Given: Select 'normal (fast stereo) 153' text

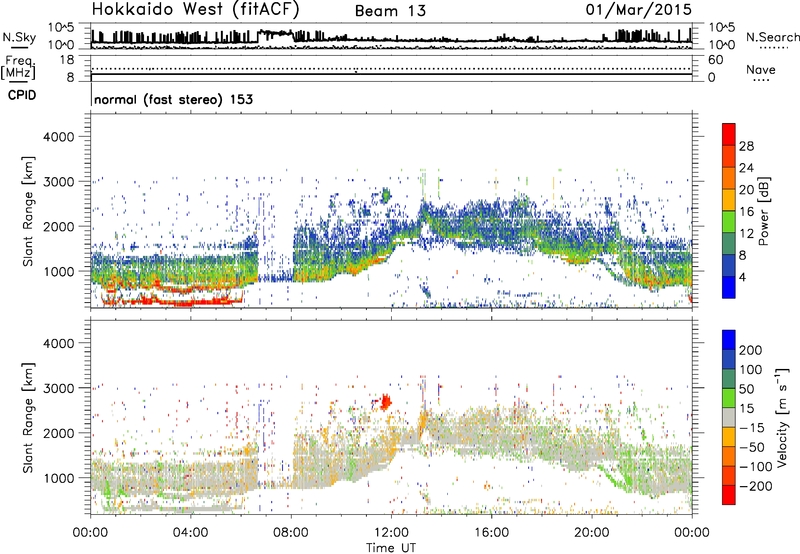Looking at the screenshot, I should pos(173,99).
